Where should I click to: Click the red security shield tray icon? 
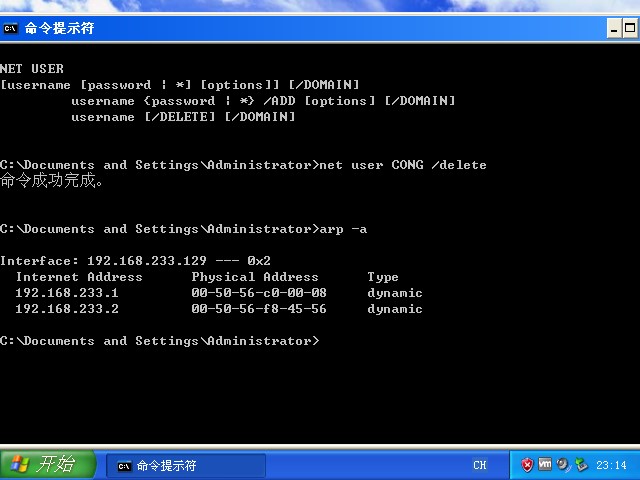pos(527,464)
